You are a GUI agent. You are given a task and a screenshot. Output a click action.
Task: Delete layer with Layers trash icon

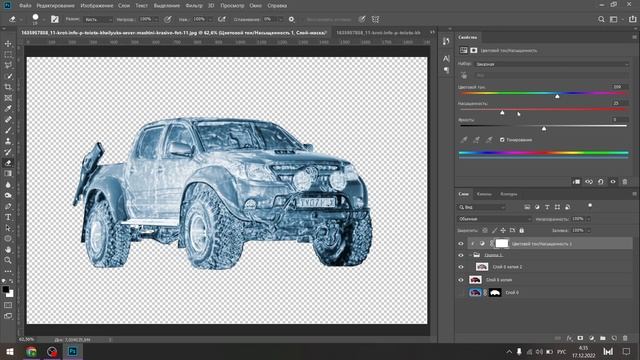click(625, 338)
